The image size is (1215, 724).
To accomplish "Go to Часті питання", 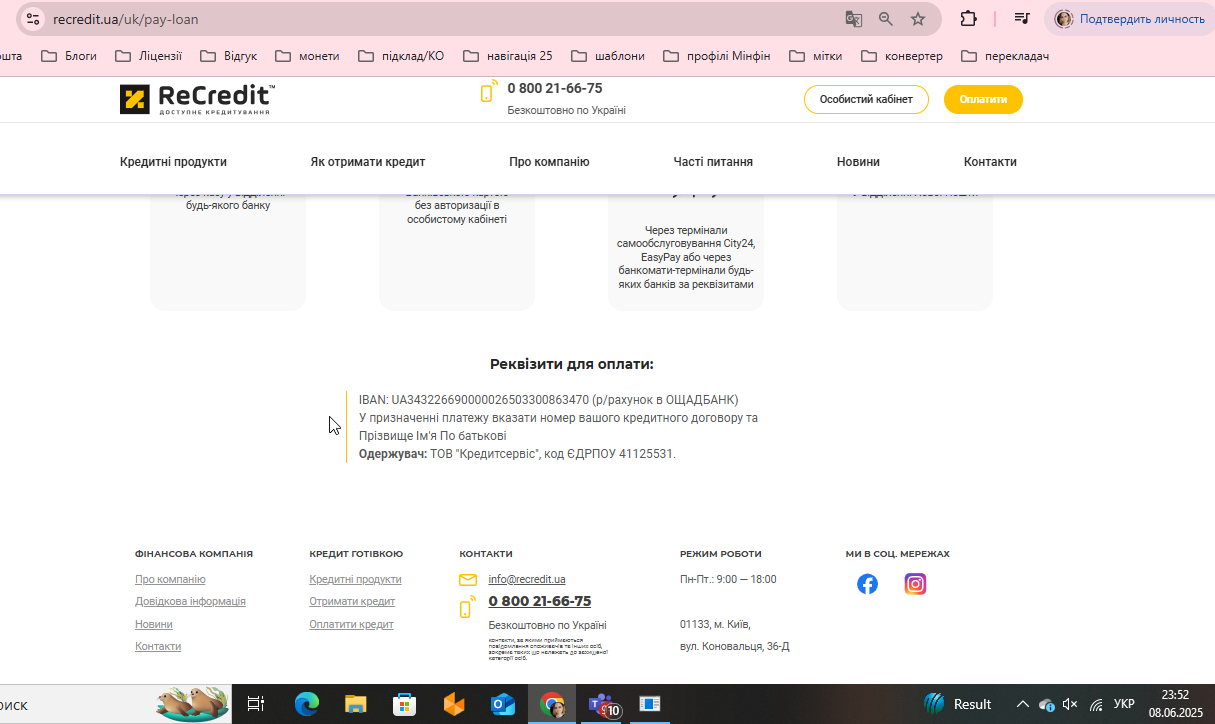I will [x=713, y=162].
